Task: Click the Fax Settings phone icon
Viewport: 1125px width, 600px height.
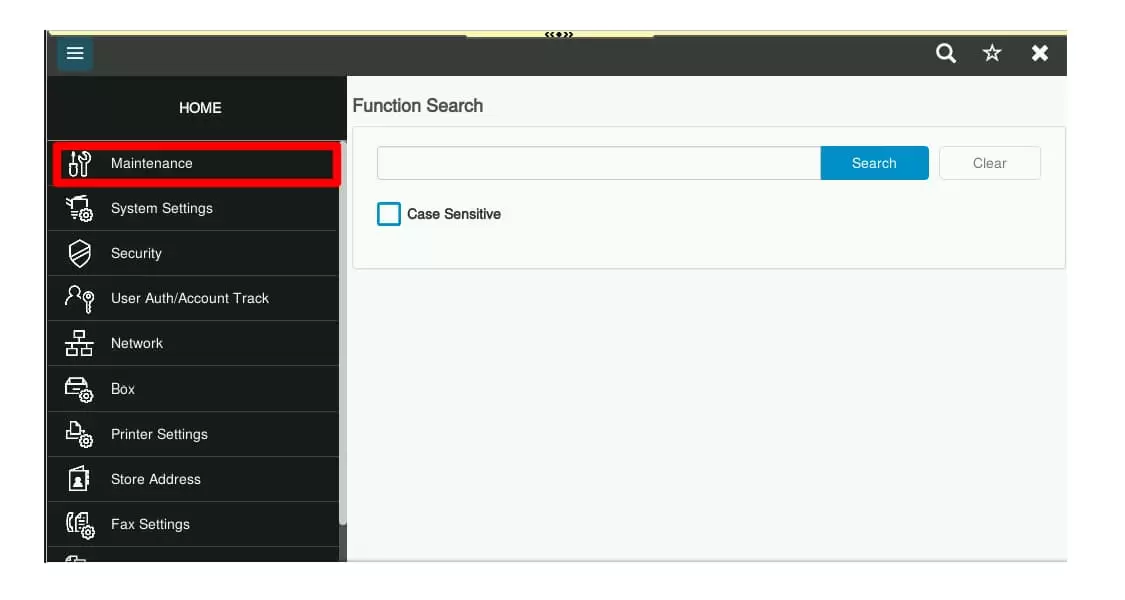Action: click(x=80, y=525)
